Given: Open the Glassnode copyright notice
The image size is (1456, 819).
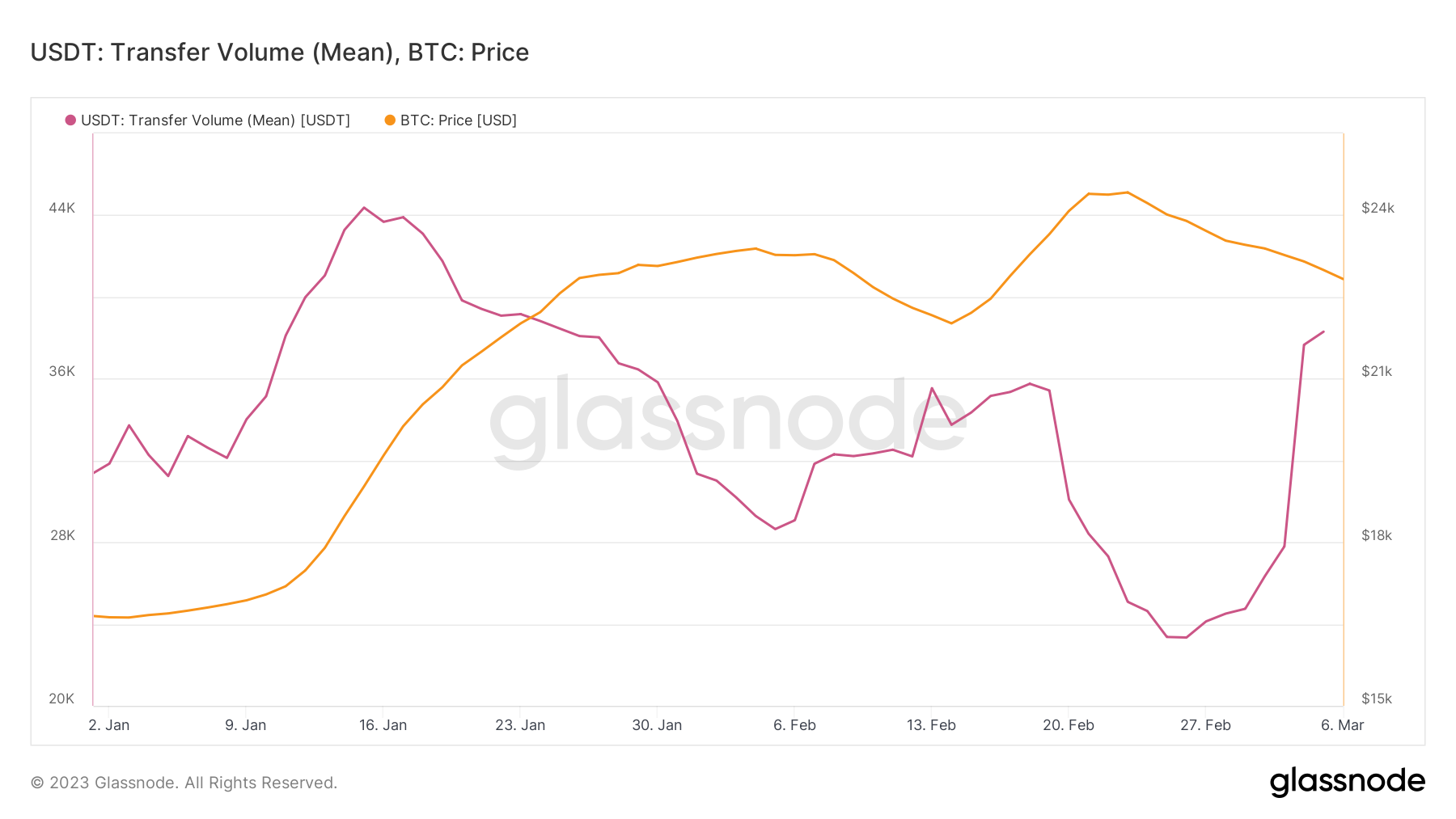Looking at the screenshot, I should click(x=184, y=783).
